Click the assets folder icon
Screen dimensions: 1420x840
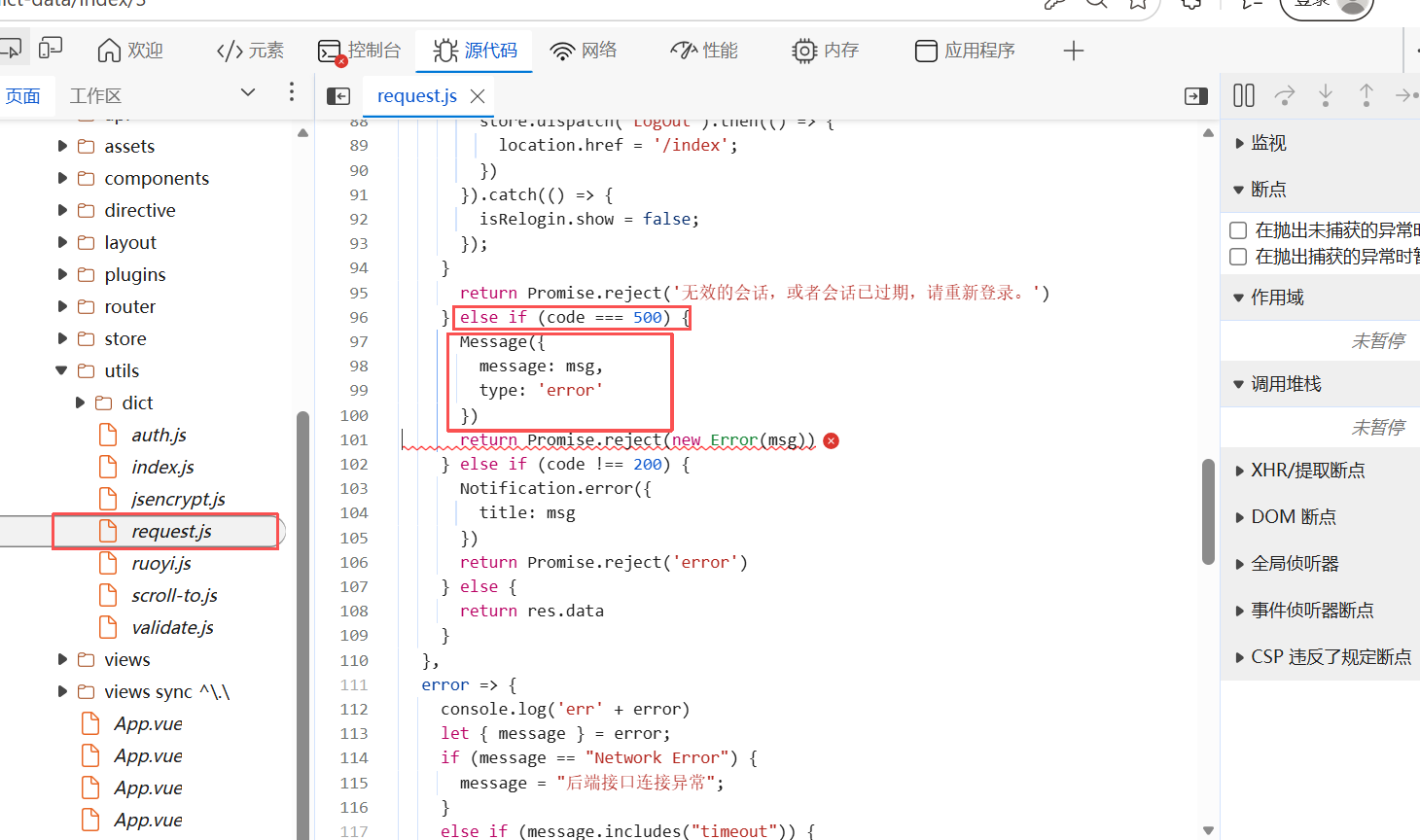click(87, 147)
